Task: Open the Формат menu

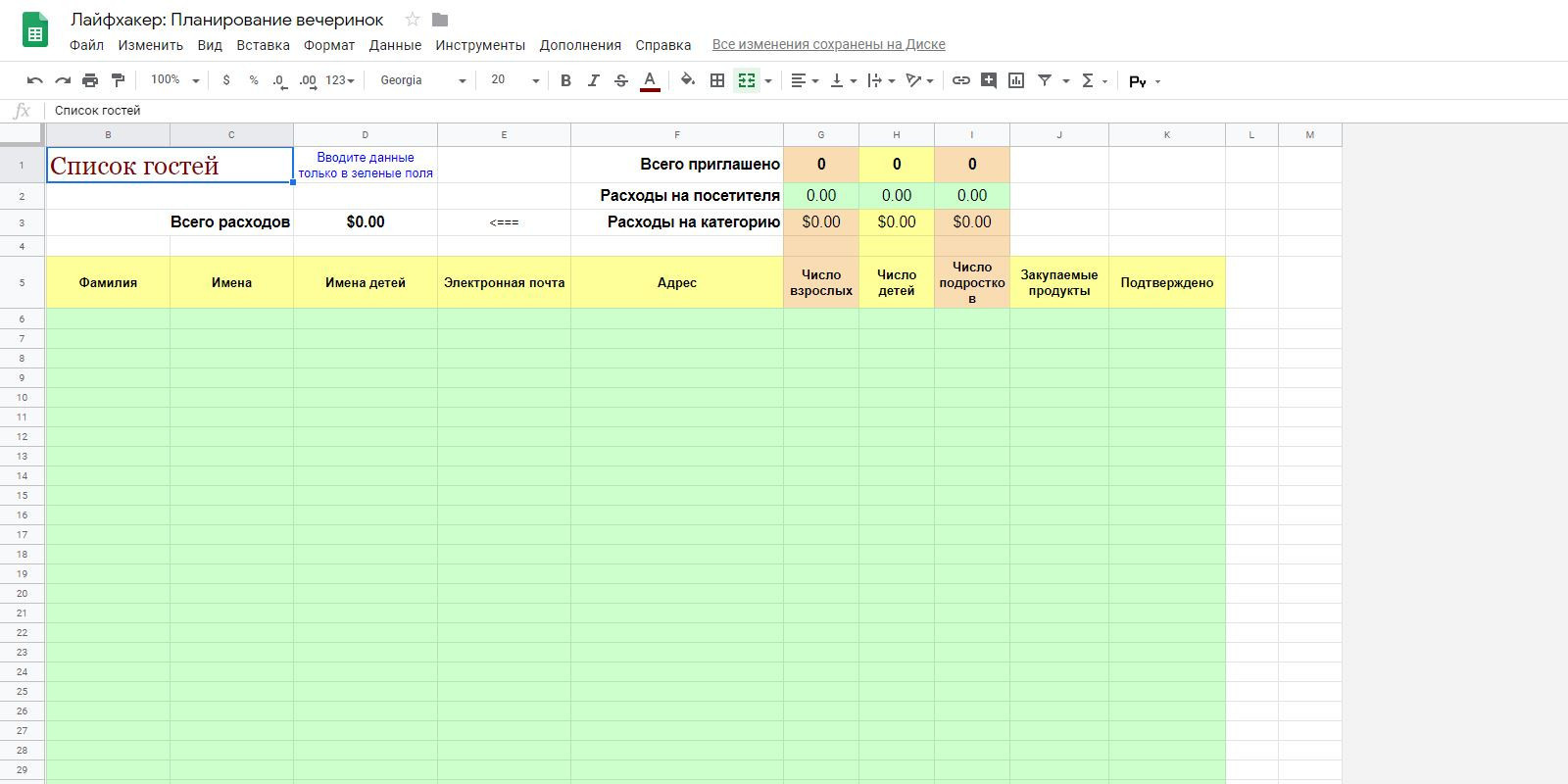Action: tap(329, 45)
